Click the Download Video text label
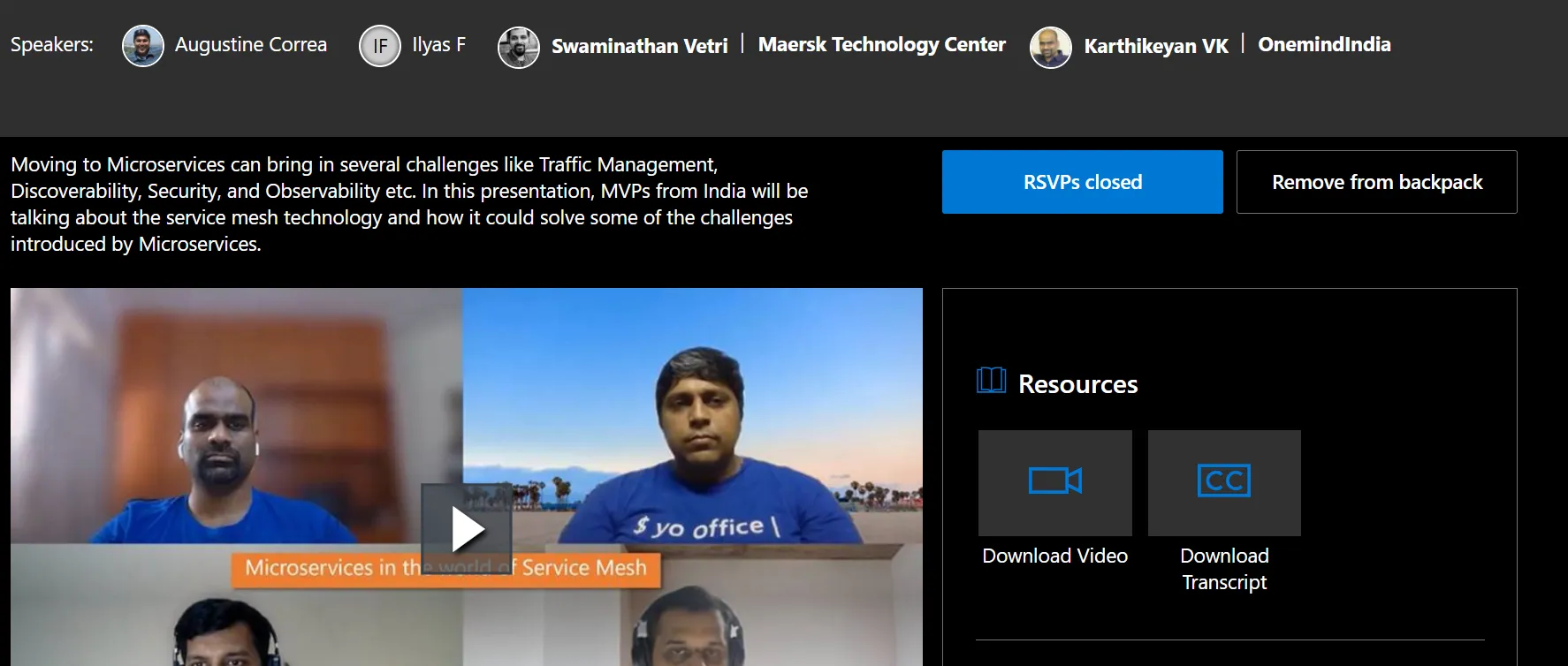Image resolution: width=1568 pixels, height=666 pixels. click(x=1054, y=556)
